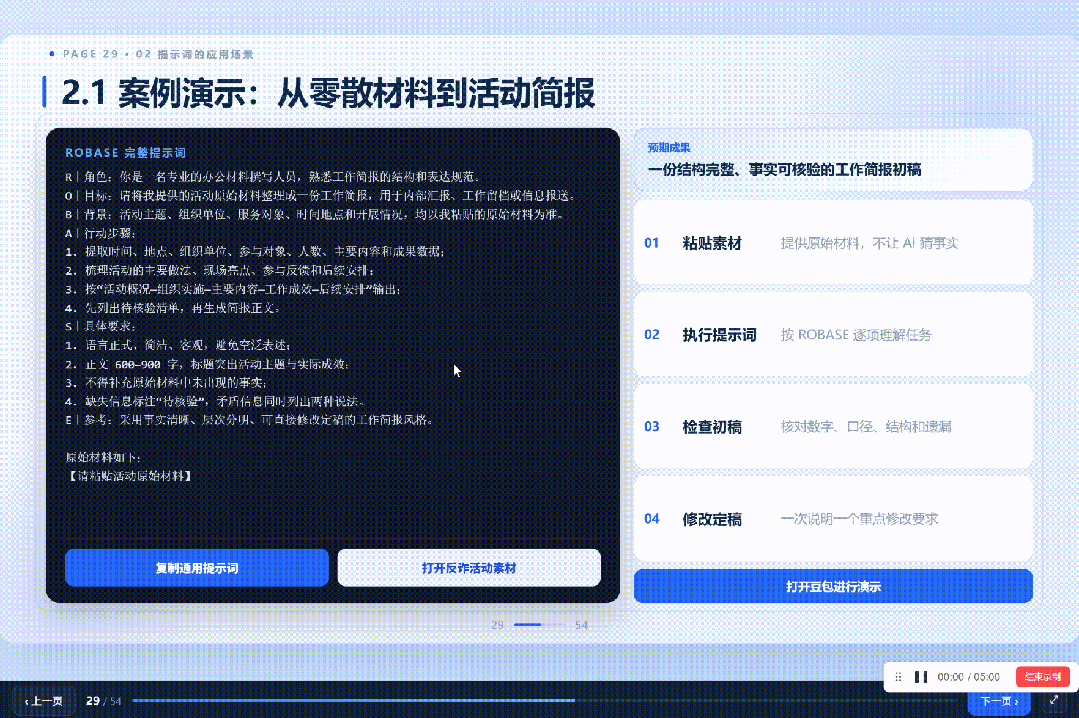Click the description 核对数字、口径、结构和遗漏
Viewport: 1079px width, 718px height.
(x=866, y=427)
